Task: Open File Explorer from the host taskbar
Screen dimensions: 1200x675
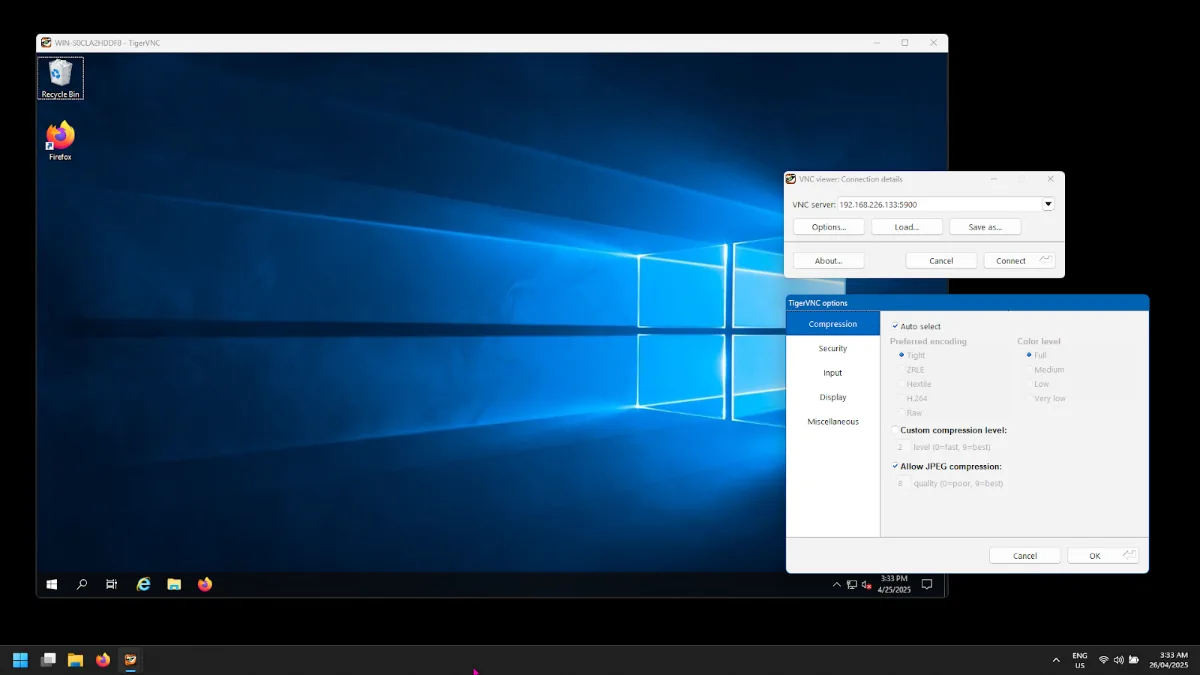Action: [x=75, y=660]
